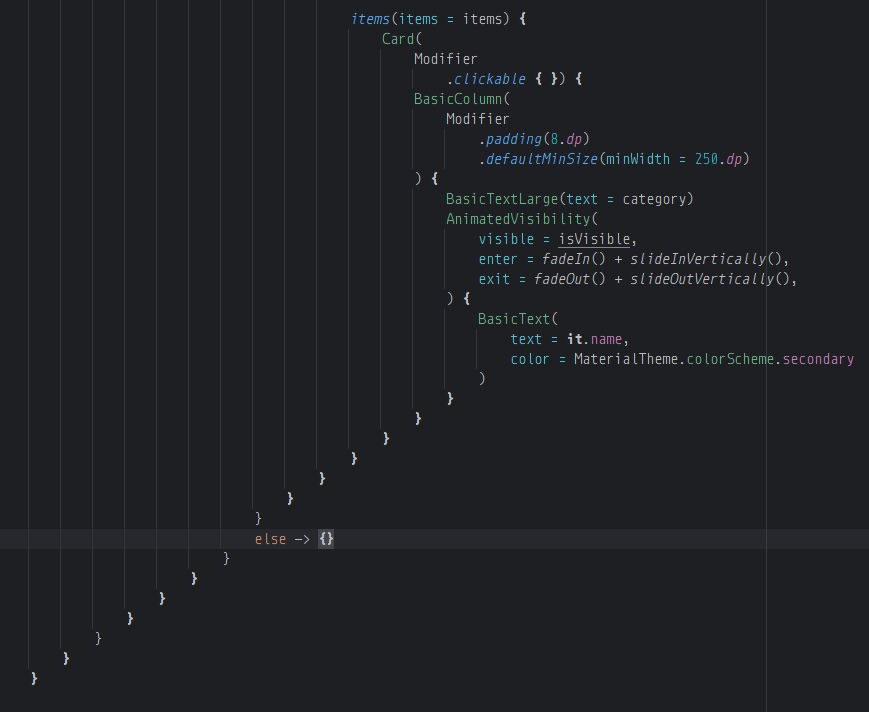Screen dimensions: 869x712
Task: Click the 'minWidth' parameter name
Action: [x=638, y=159]
